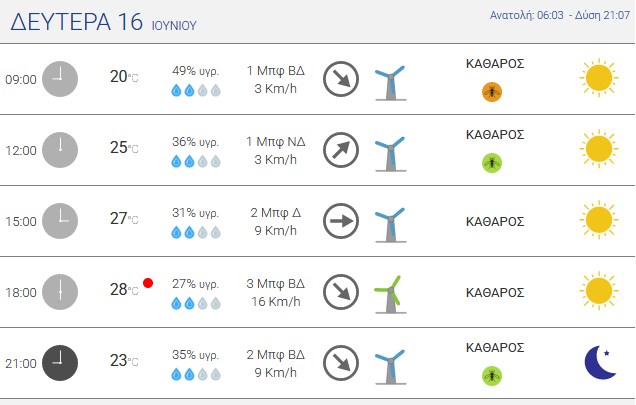Click the sunrise and sunset times text
This screenshot has width=636, height=405.
[x=560, y=15]
